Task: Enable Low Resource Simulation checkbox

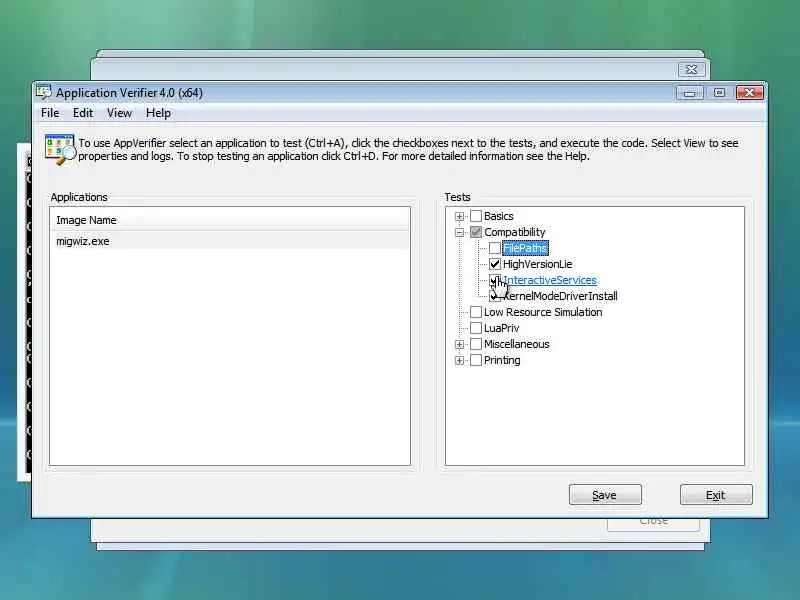Action: pos(476,312)
